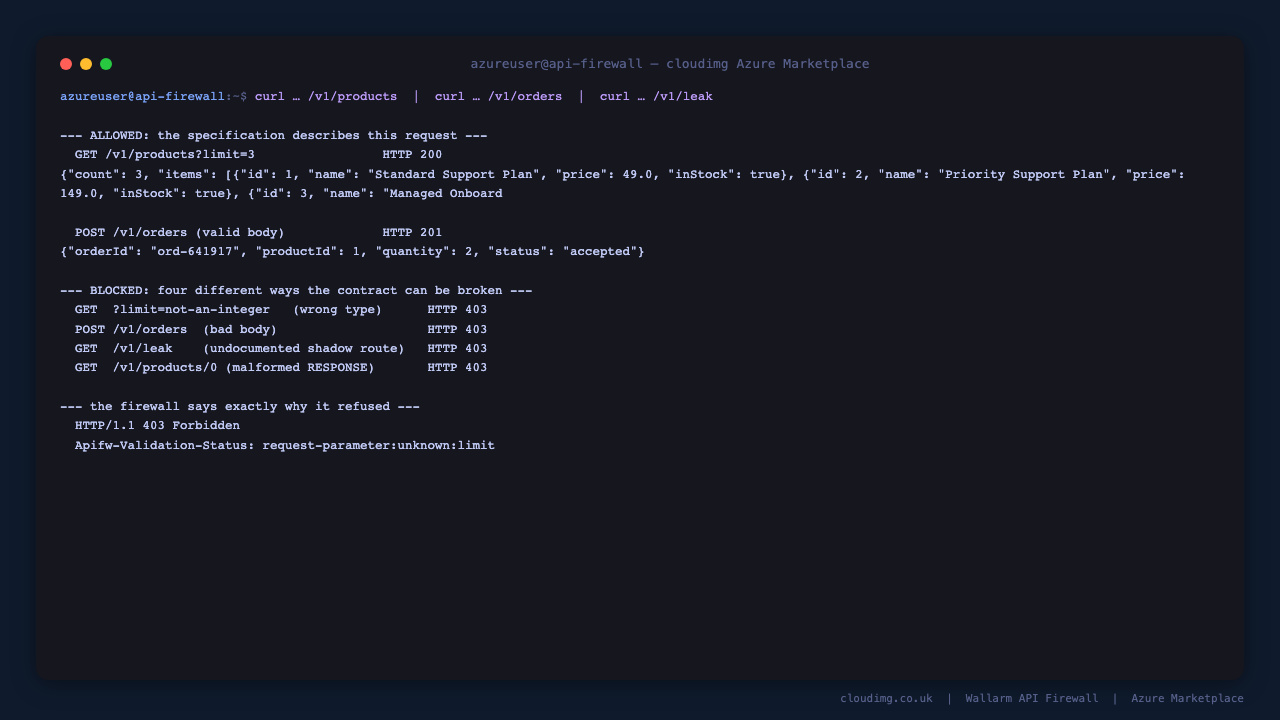This screenshot has height=720, width=1280.
Task: Click the 'HTTP 201' status text
Action: pos(412,233)
